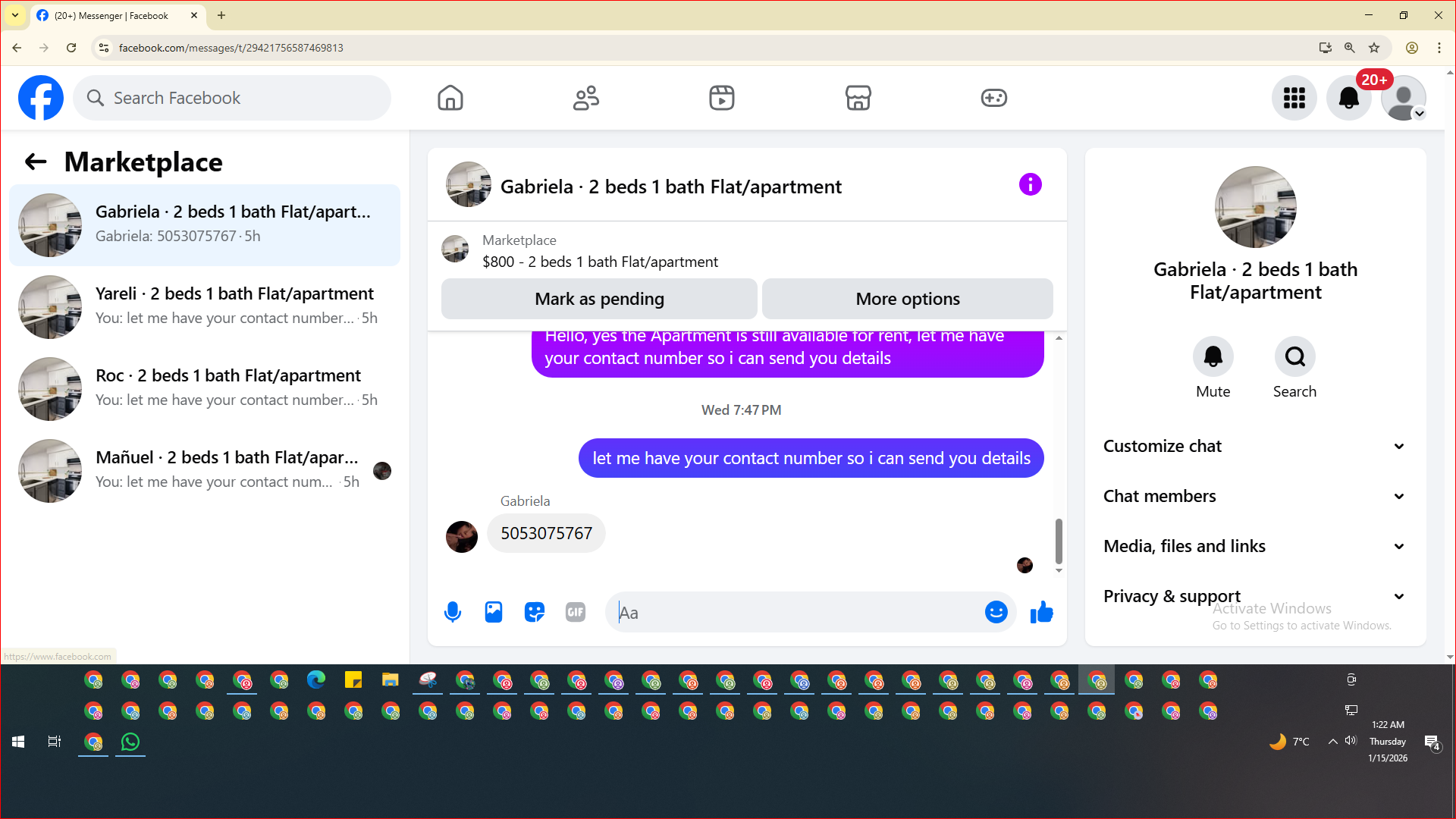The height and width of the screenshot is (819, 1456).
Task: Mute this conversation with bell button
Action: [1213, 356]
